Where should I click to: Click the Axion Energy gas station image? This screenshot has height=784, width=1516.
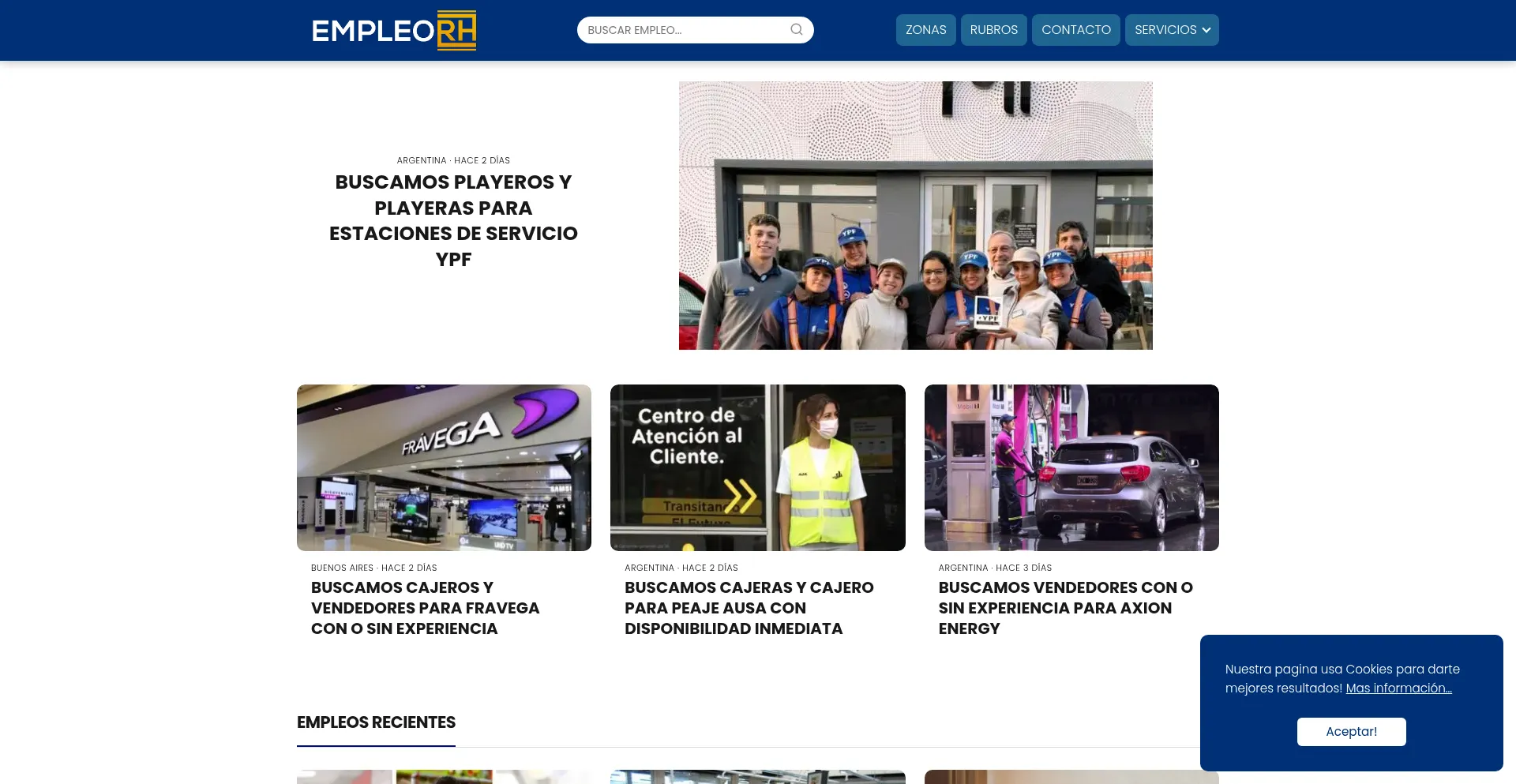point(1071,467)
